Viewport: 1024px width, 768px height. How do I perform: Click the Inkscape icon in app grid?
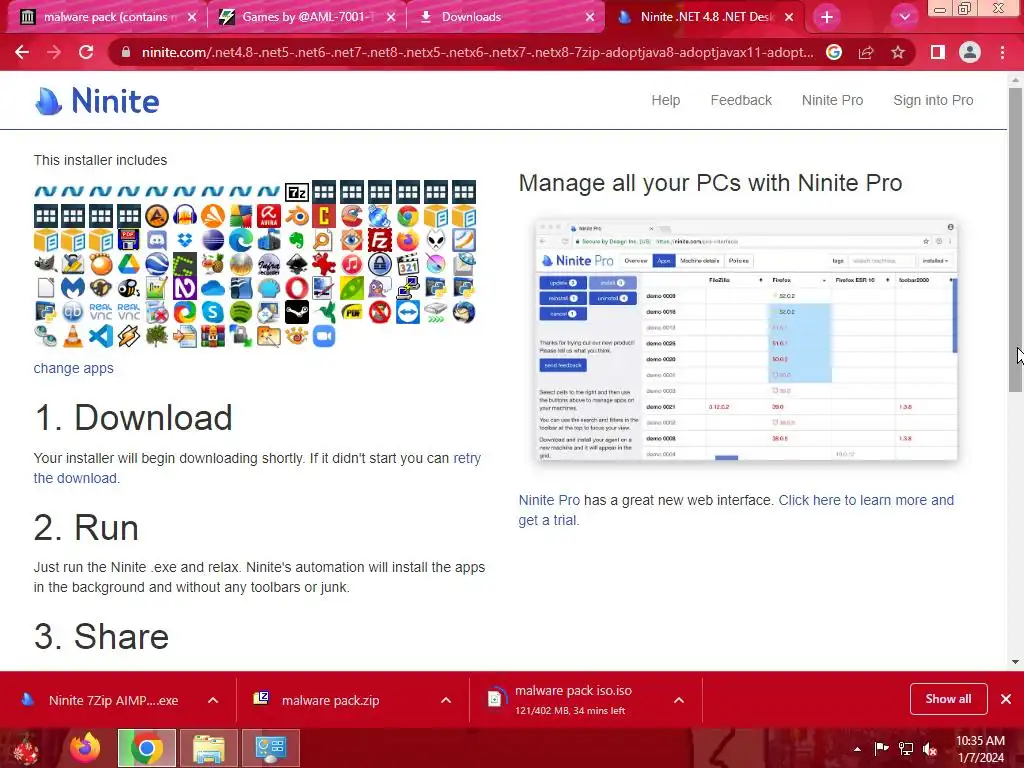click(x=297, y=264)
